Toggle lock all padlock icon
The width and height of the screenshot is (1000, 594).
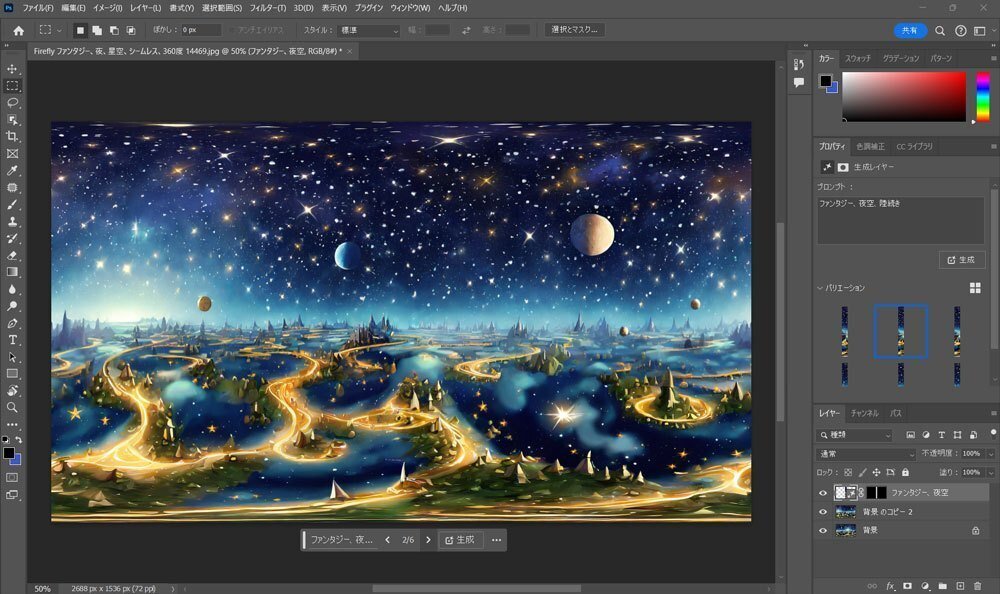tap(905, 472)
